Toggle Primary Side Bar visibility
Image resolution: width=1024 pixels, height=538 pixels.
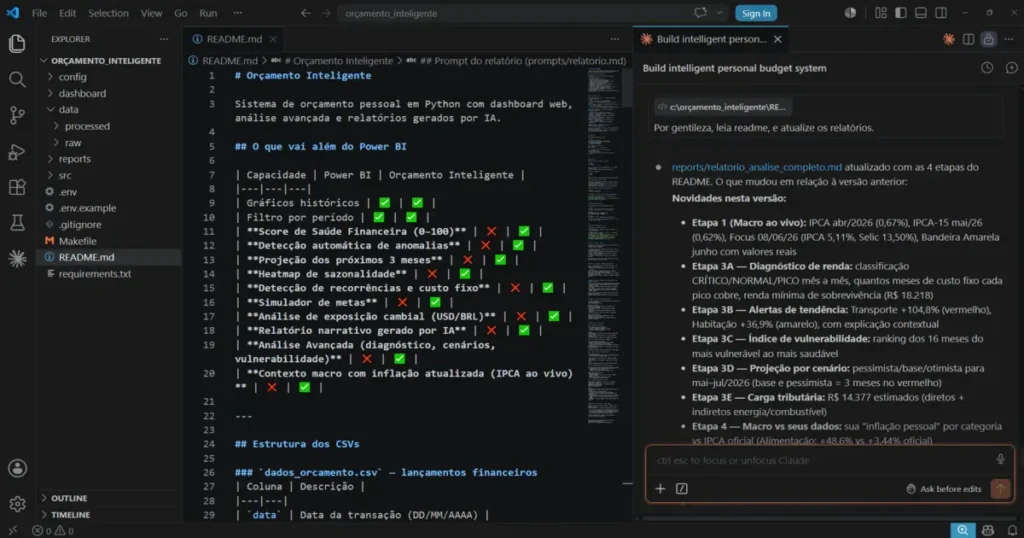[x=901, y=12]
